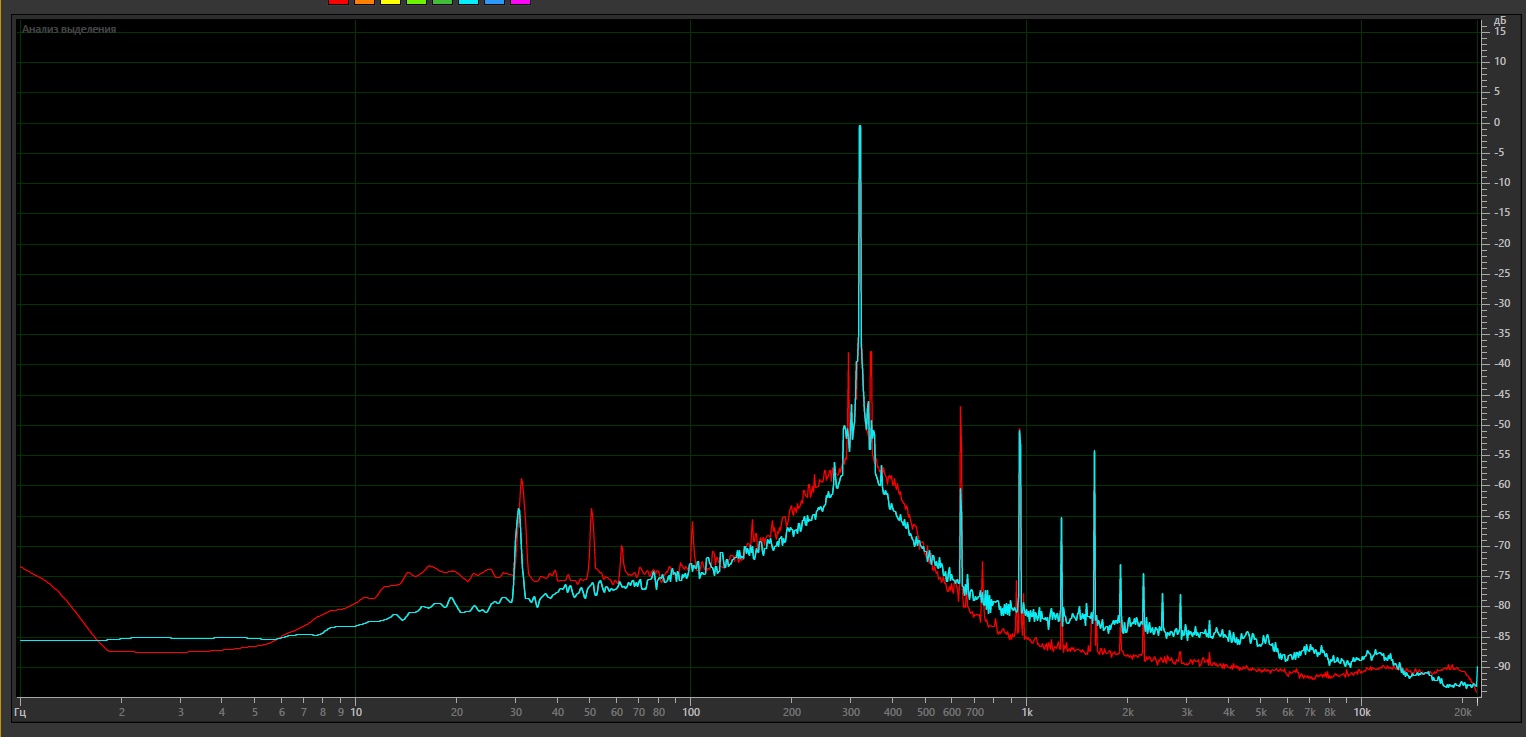Click the 'Гц' frequency unit label
Viewport: 1526px width, 737px height.
[x=20, y=713]
